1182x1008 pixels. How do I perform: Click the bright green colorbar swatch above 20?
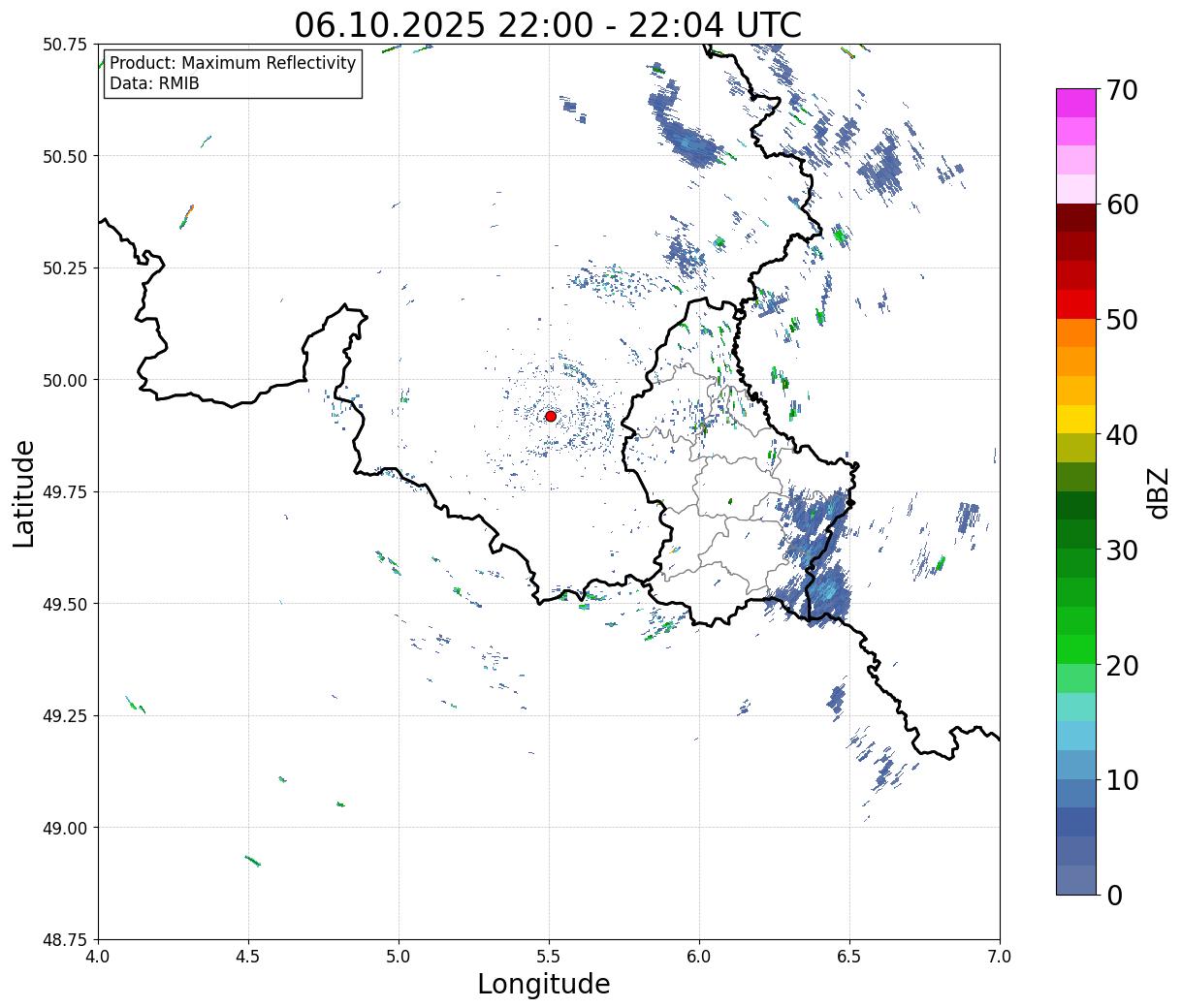click(x=1076, y=649)
